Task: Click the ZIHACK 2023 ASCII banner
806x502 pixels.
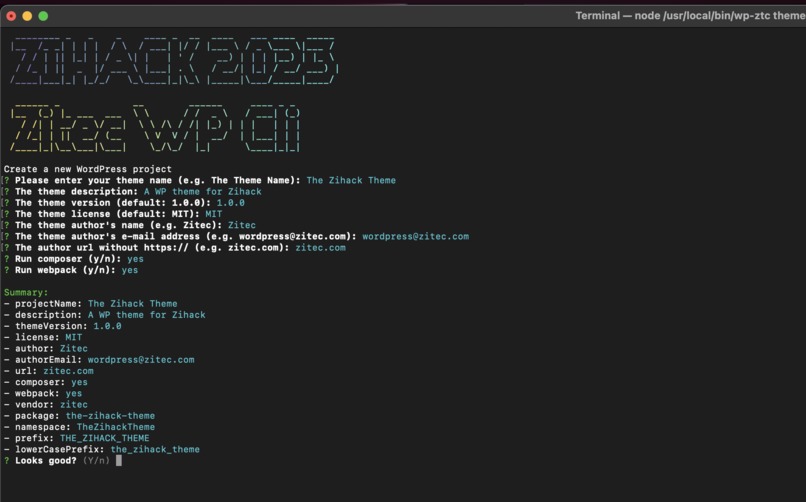Action: click(174, 60)
